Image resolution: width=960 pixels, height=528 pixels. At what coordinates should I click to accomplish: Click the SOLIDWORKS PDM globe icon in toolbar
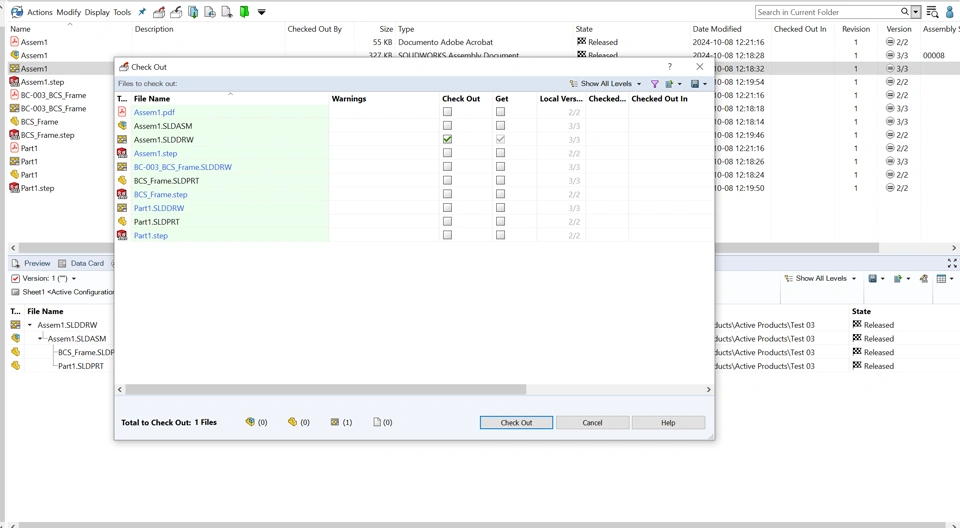[x=17, y=12]
